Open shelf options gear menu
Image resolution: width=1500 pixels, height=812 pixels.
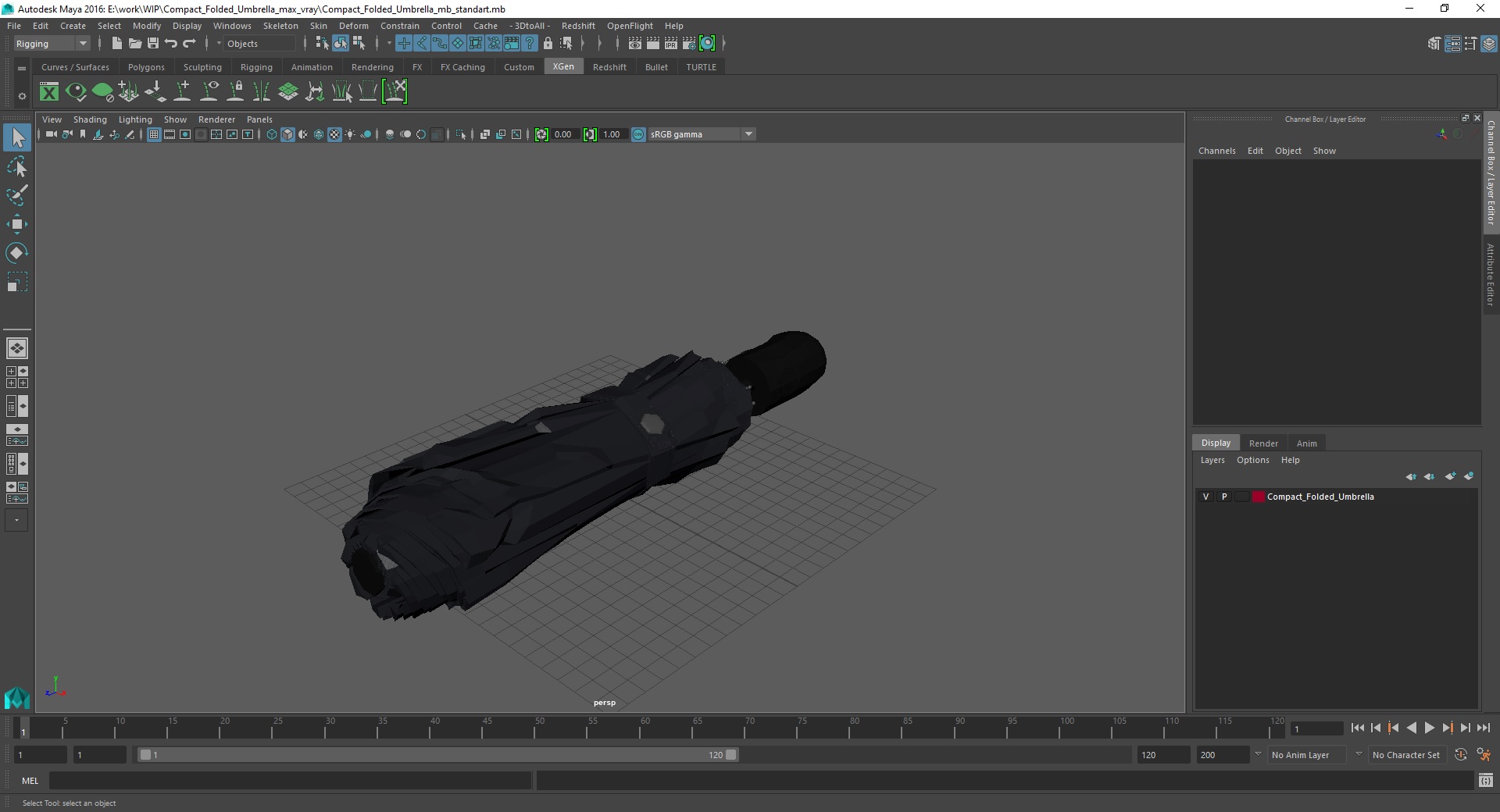22,97
